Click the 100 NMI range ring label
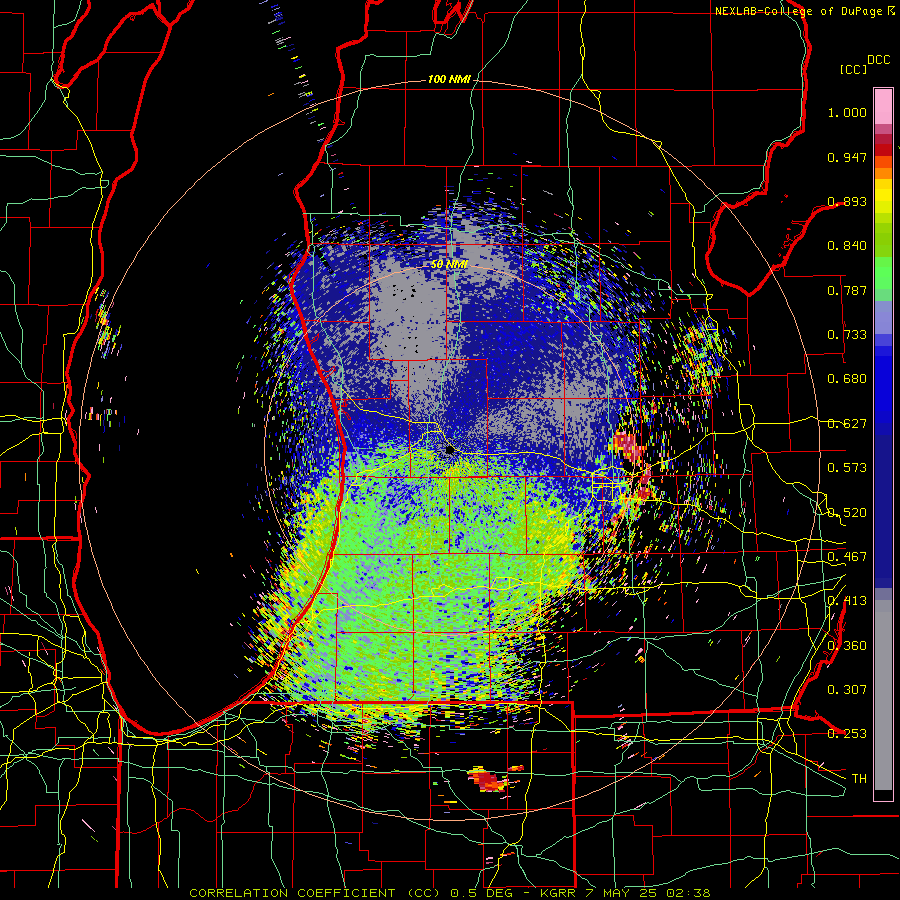 449,79
